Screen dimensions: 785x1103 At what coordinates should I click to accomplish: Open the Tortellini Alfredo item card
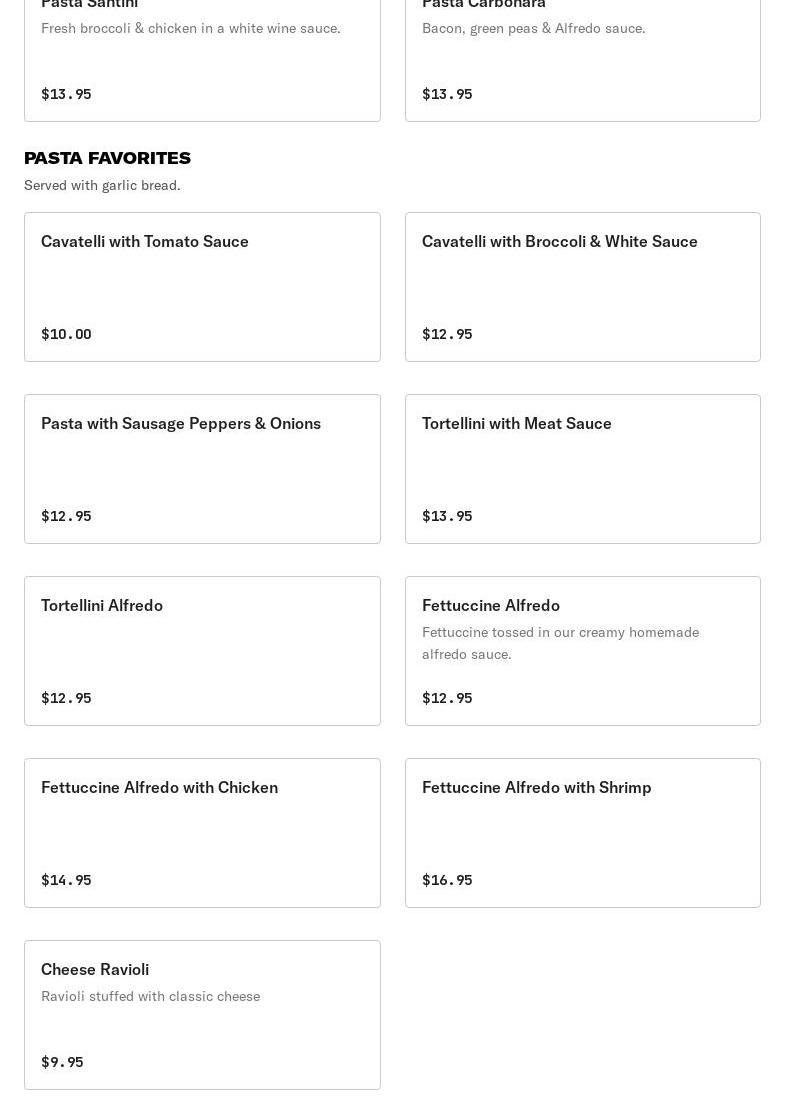(x=203, y=651)
